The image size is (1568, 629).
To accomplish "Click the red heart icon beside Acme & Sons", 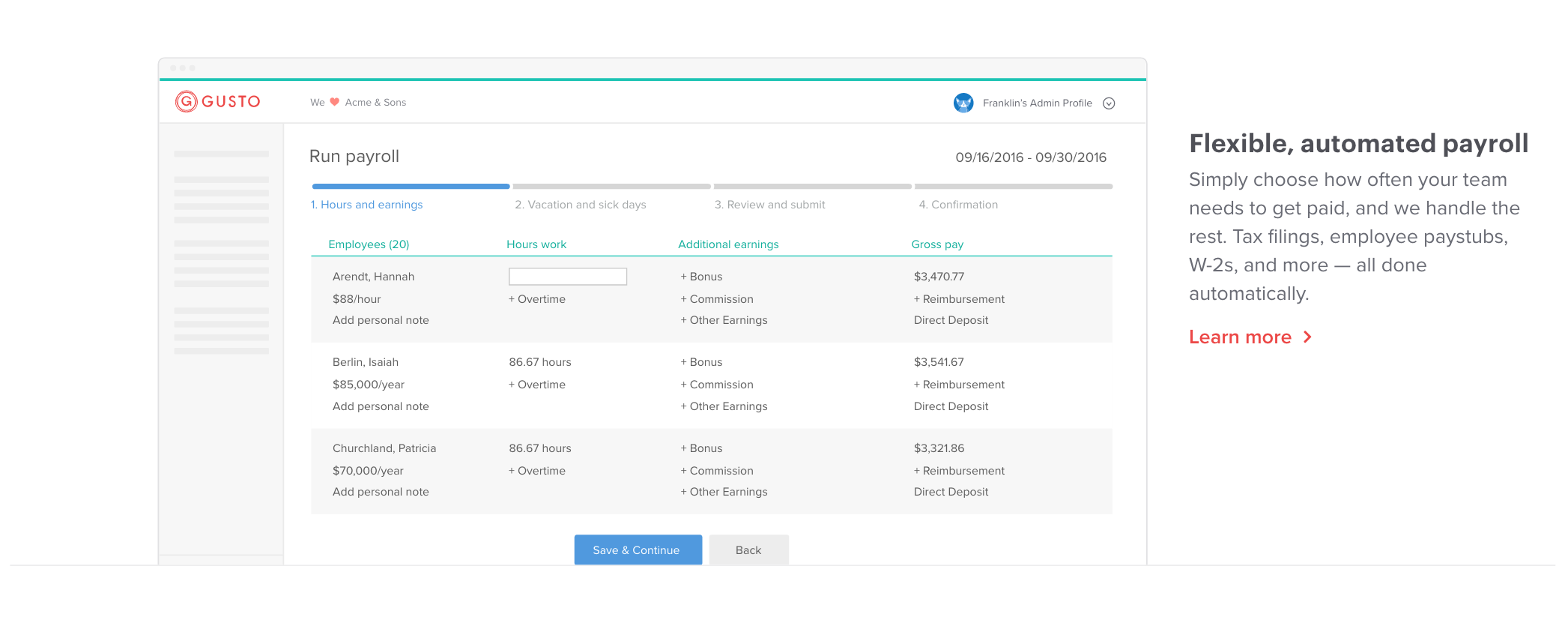I will coord(335,102).
